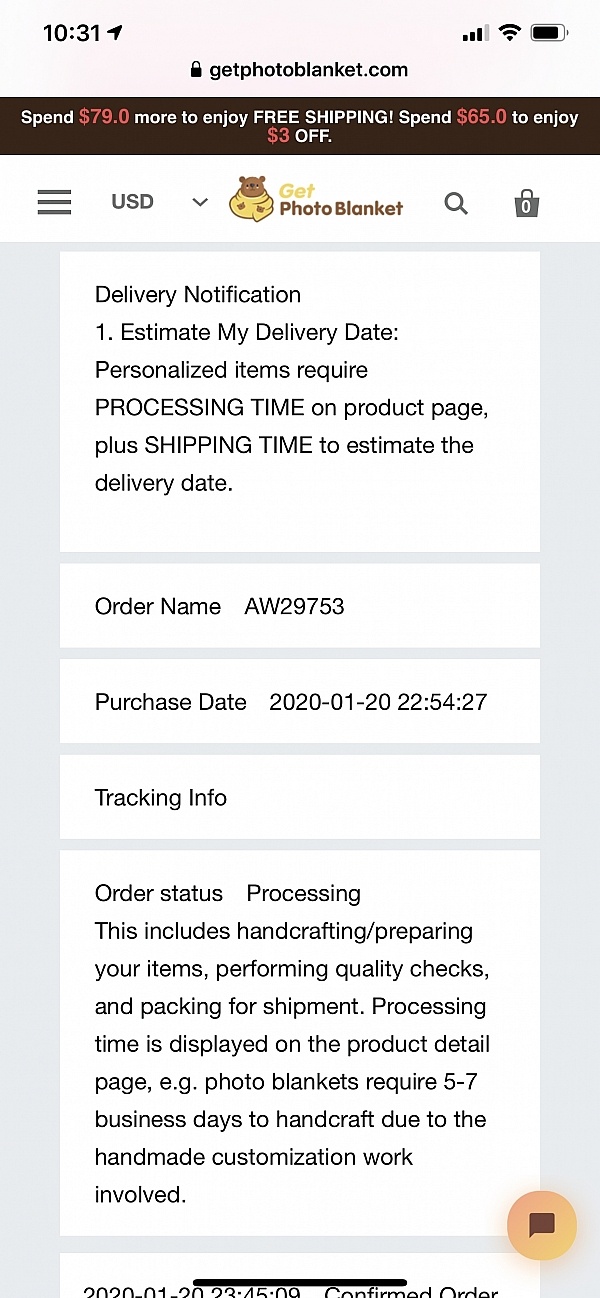The width and height of the screenshot is (600, 1298).
Task: Tap the Delivery Notification heading
Action: pos(198,294)
